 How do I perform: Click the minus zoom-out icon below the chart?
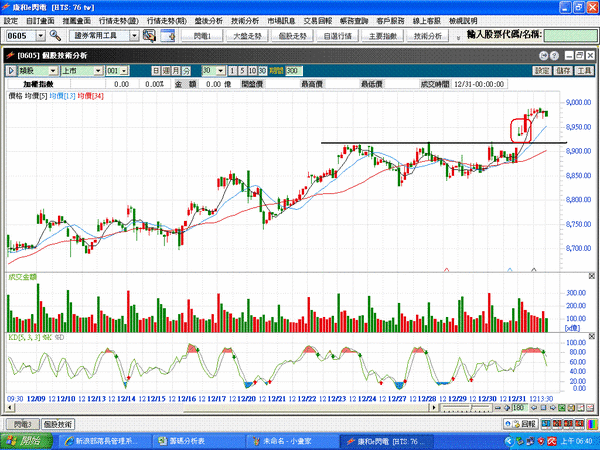[x=498, y=408]
